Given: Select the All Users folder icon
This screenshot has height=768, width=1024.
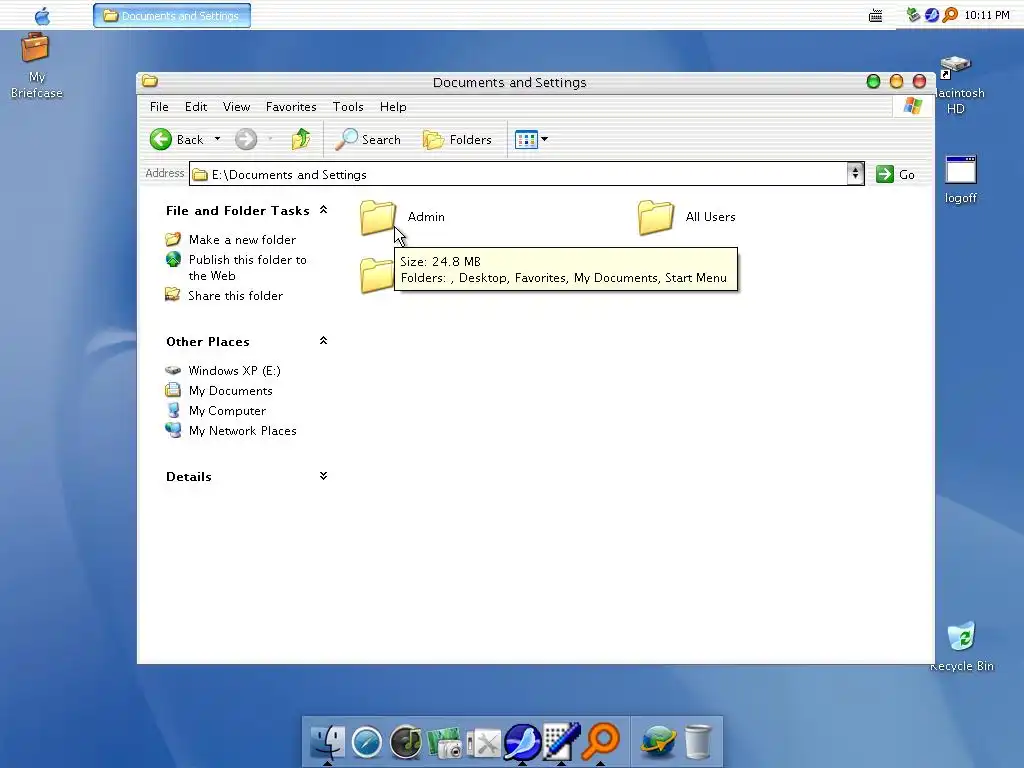Looking at the screenshot, I should coord(656,217).
